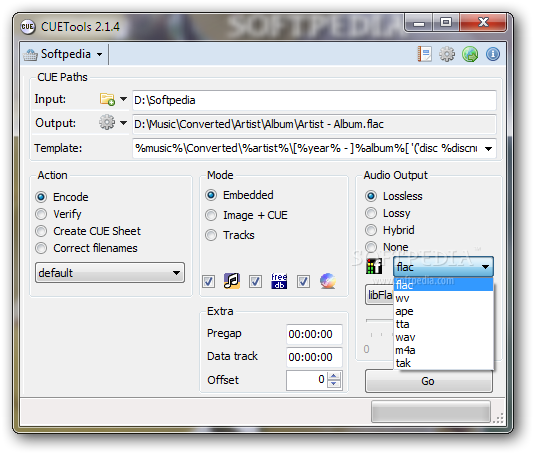The image size is (534, 454).
Task: Choose m4a in the format list
Action: click(x=443, y=350)
